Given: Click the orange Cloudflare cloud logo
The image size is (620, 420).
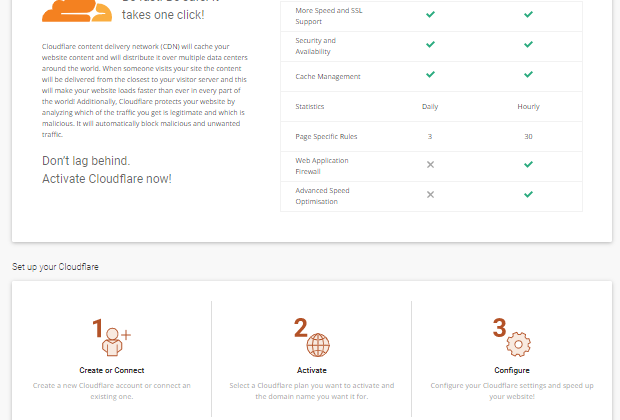Looking at the screenshot, I should 77,11.
